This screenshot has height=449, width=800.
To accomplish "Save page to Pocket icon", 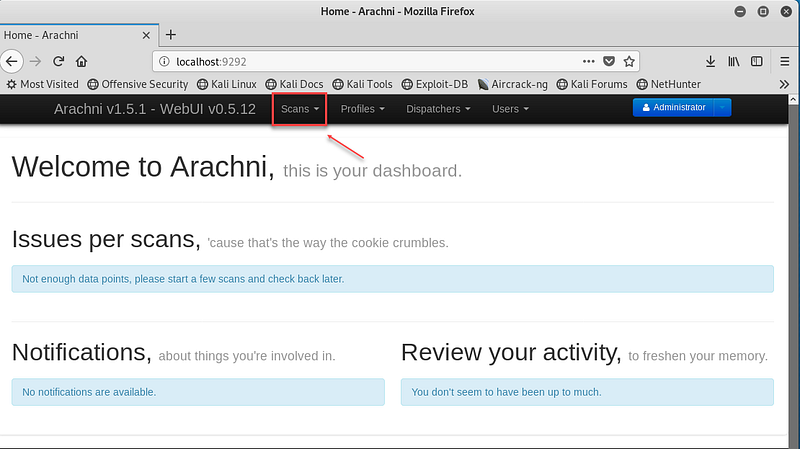I will (609, 62).
